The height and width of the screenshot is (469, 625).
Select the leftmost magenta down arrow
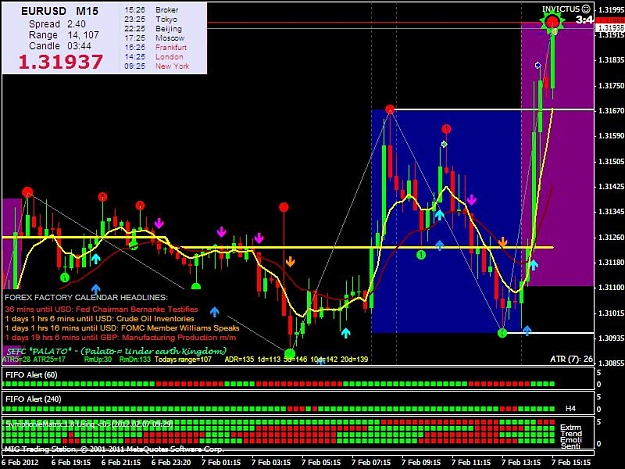159,223
